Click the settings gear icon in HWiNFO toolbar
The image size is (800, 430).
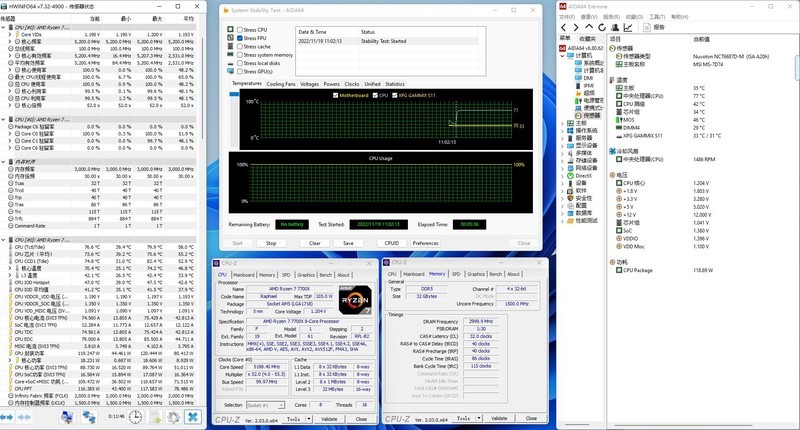[172, 417]
